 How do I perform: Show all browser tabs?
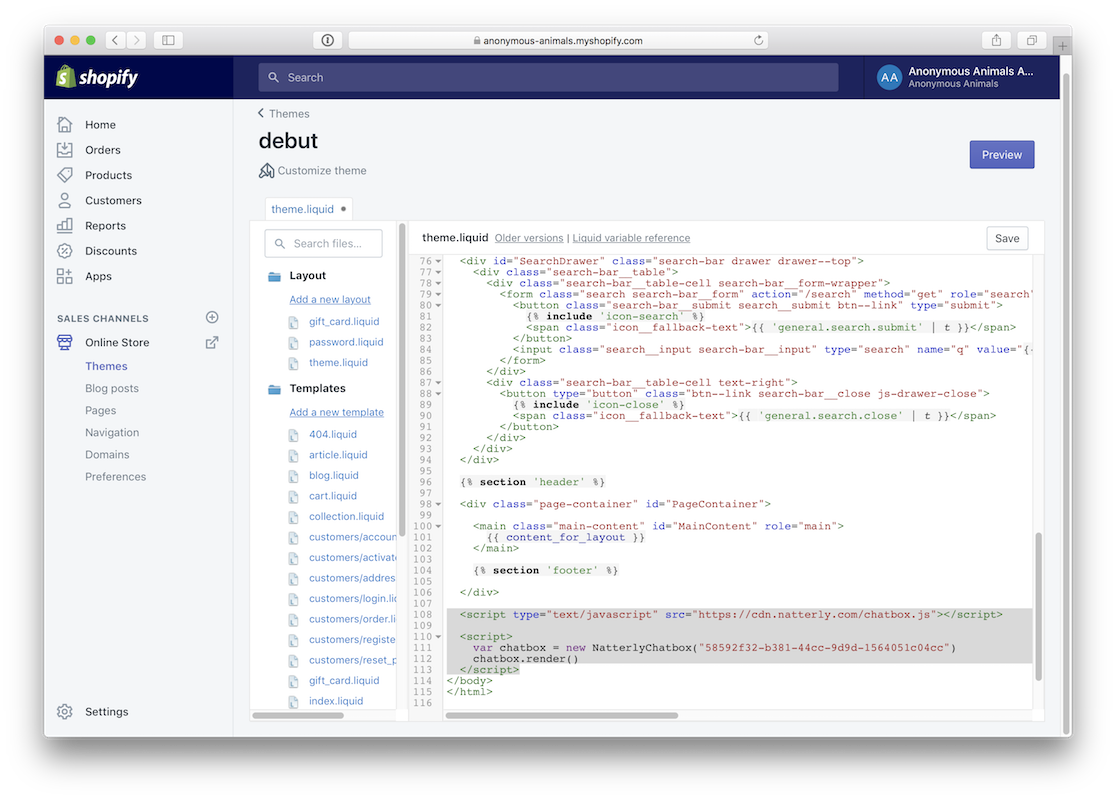tap(1031, 40)
